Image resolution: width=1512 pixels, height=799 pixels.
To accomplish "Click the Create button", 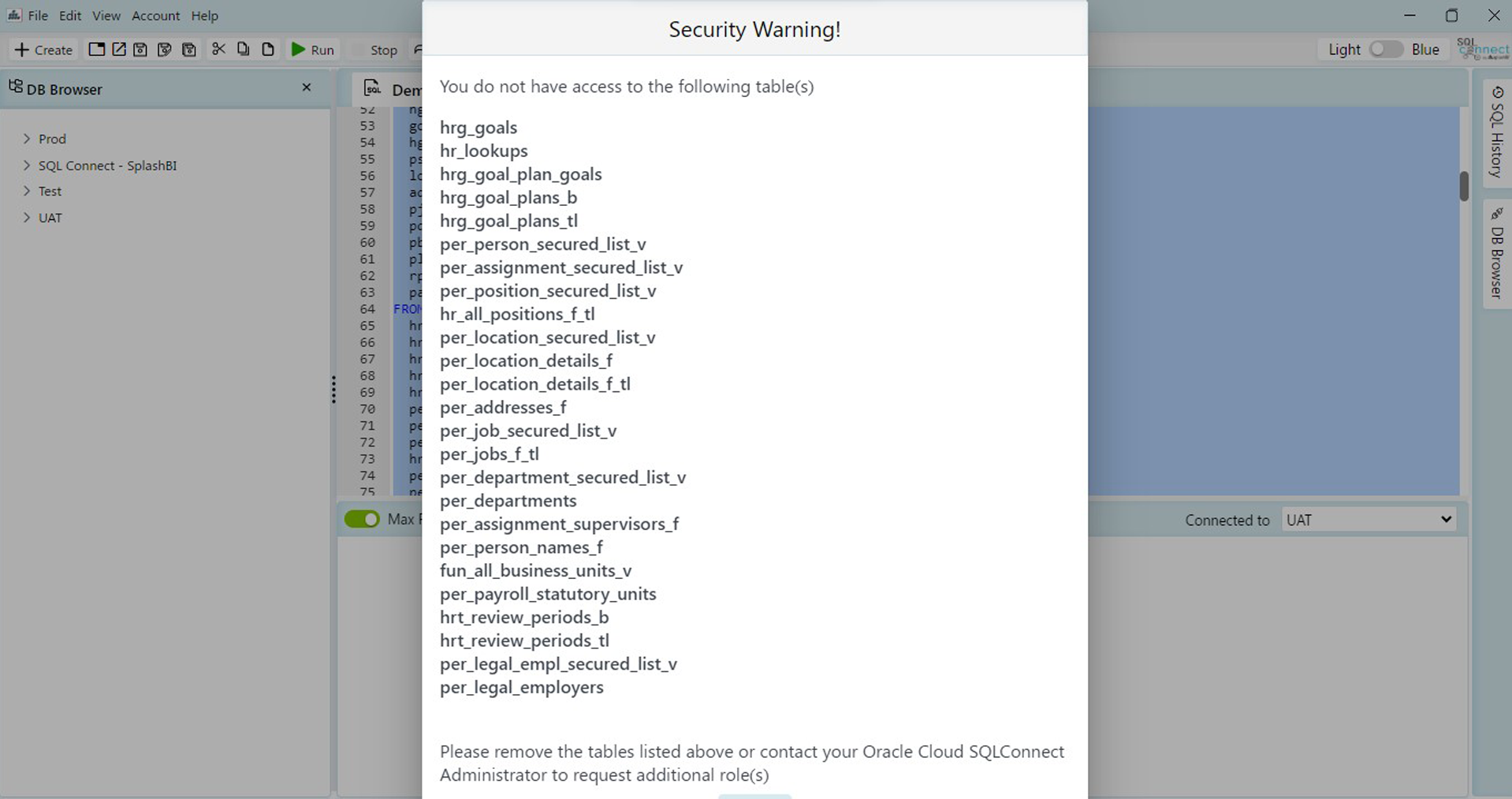I will pyautogui.click(x=43, y=50).
